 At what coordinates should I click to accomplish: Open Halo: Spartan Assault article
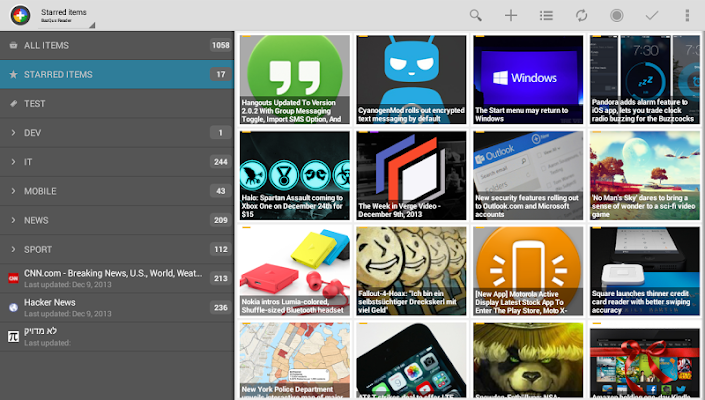coord(294,175)
